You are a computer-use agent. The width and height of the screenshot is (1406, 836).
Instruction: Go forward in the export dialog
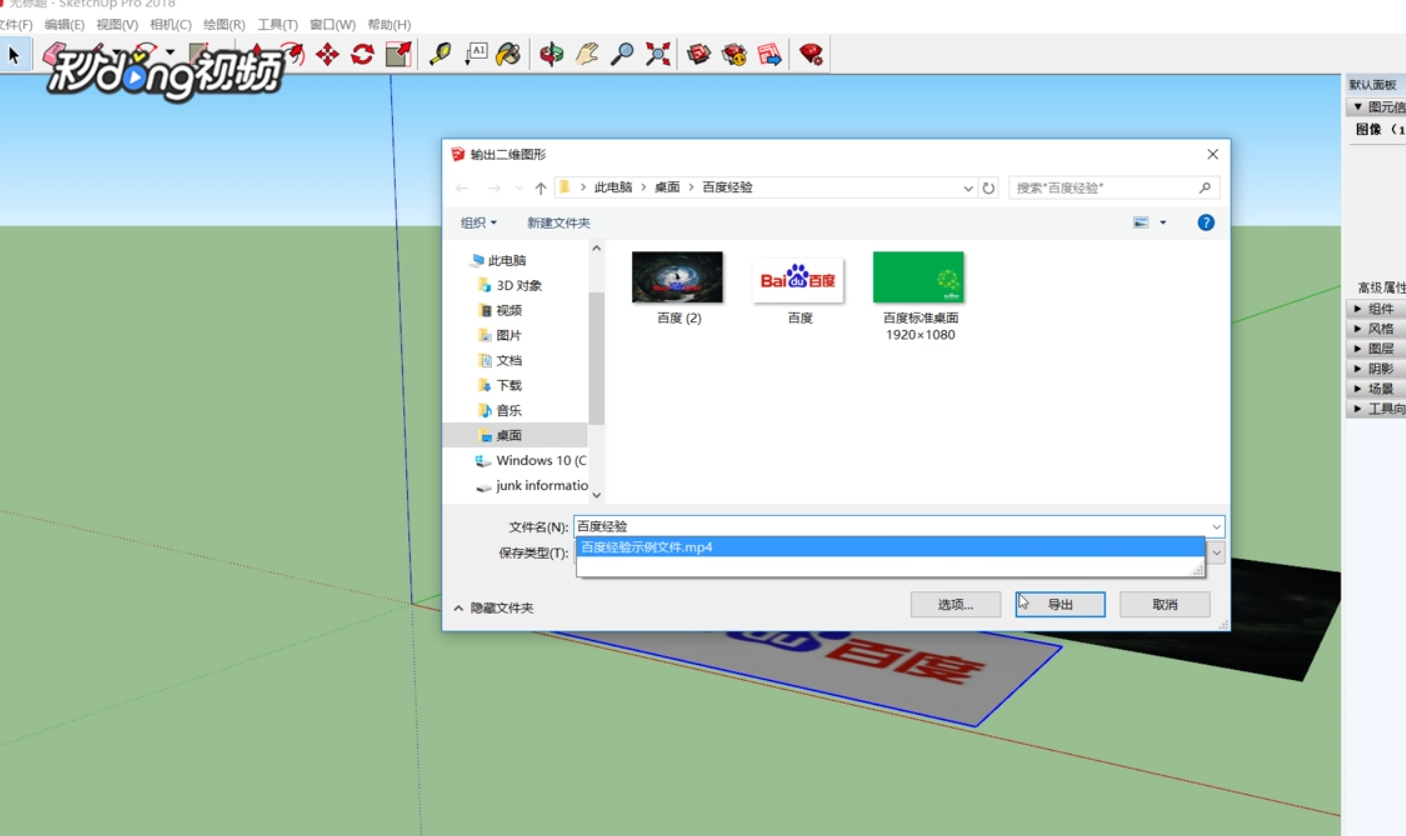click(494, 188)
